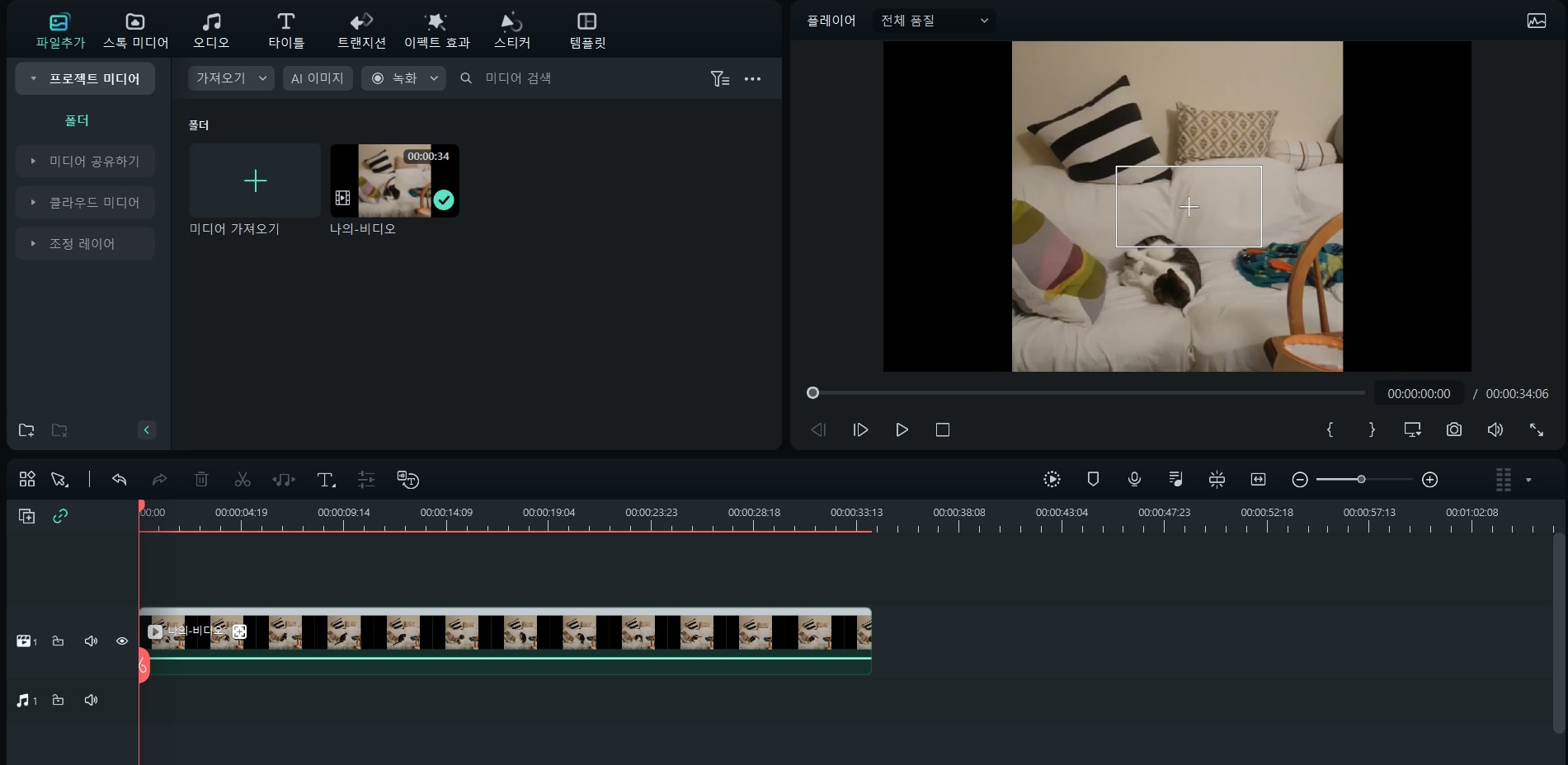Screen dimensions: 1568x765
Task: Open the 가져오기 dropdown
Action: (x=231, y=78)
